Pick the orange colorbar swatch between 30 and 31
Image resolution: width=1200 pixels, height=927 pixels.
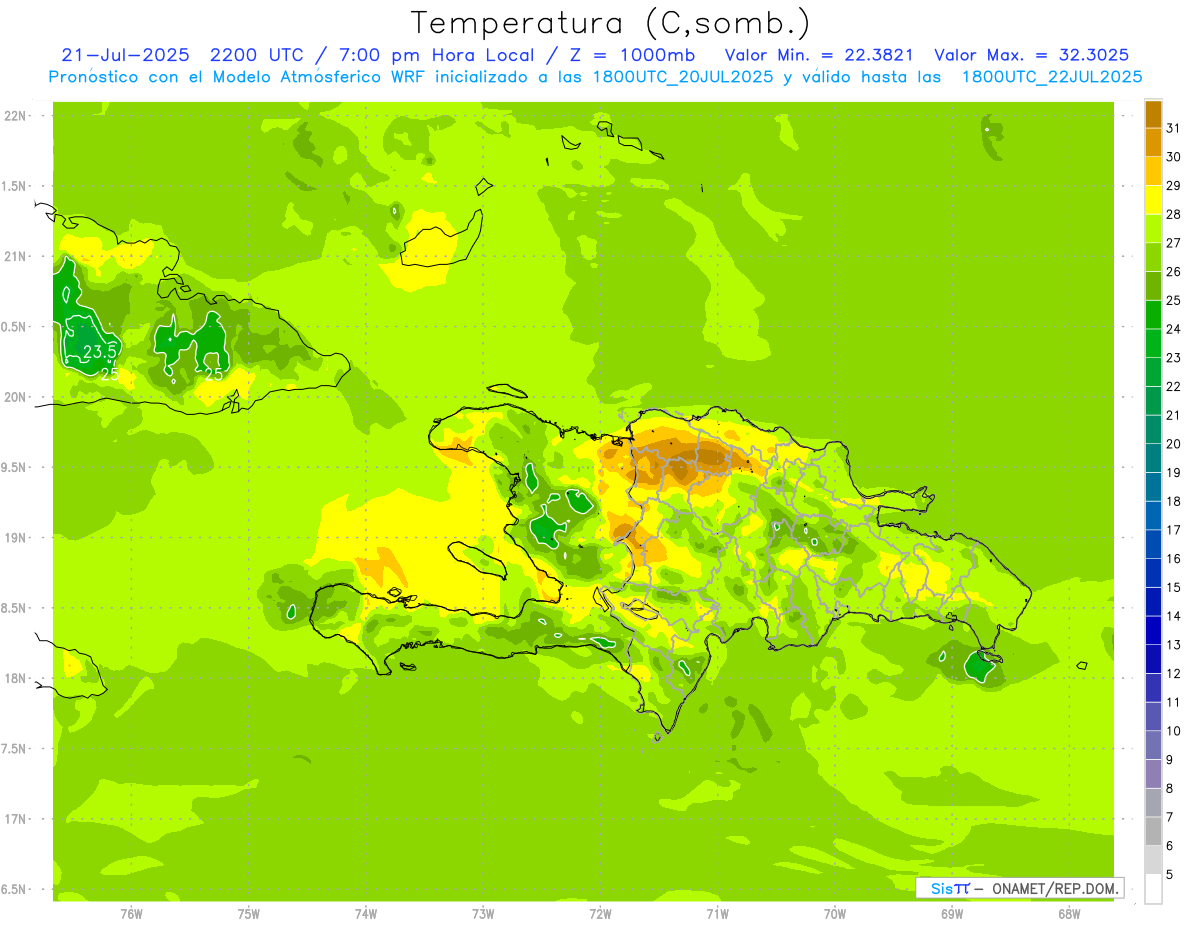coord(1153,143)
